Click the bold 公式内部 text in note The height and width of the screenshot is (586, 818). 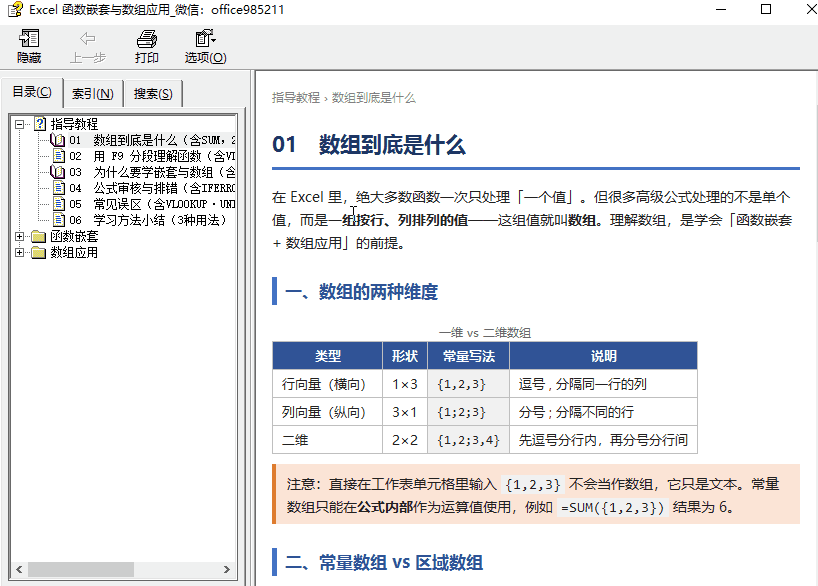point(385,507)
